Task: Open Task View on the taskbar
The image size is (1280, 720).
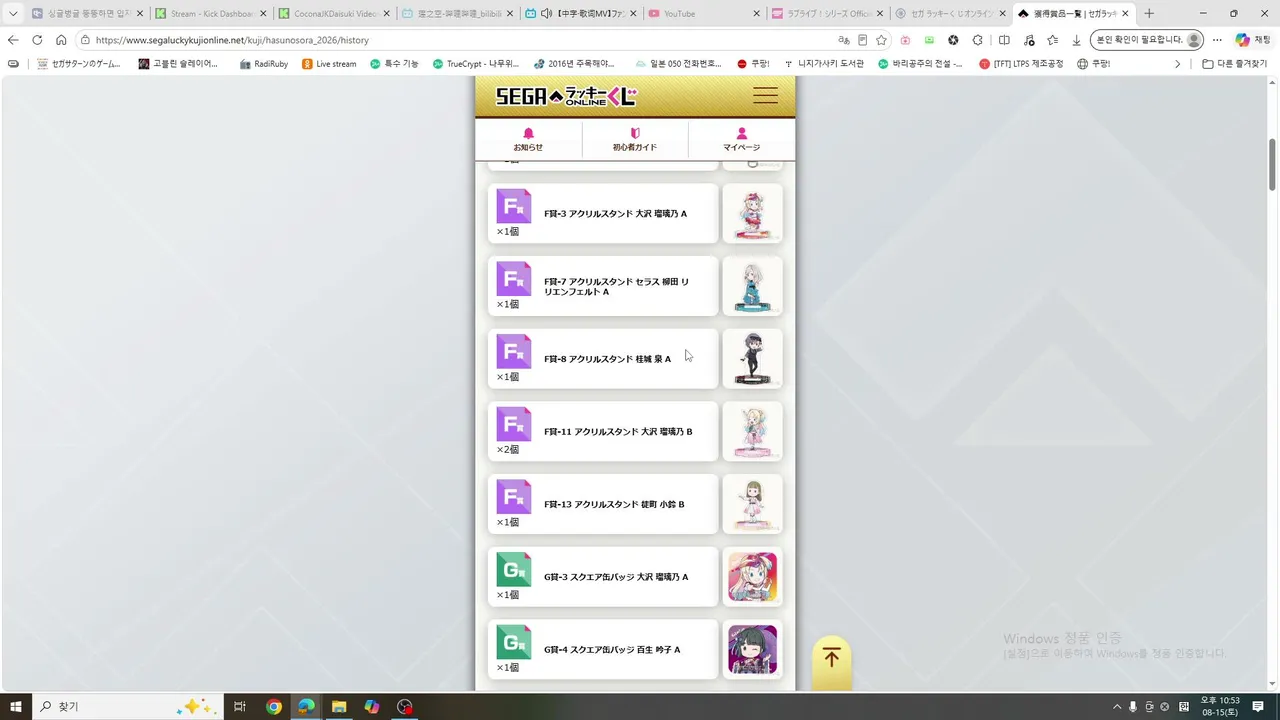Action: click(x=240, y=707)
